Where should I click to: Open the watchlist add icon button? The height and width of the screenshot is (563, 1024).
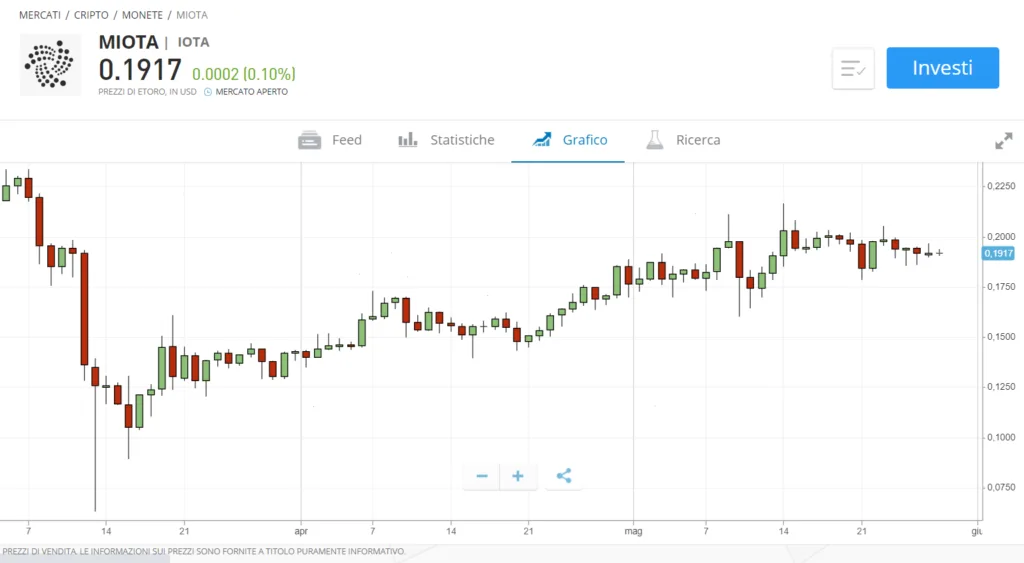[853, 68]
